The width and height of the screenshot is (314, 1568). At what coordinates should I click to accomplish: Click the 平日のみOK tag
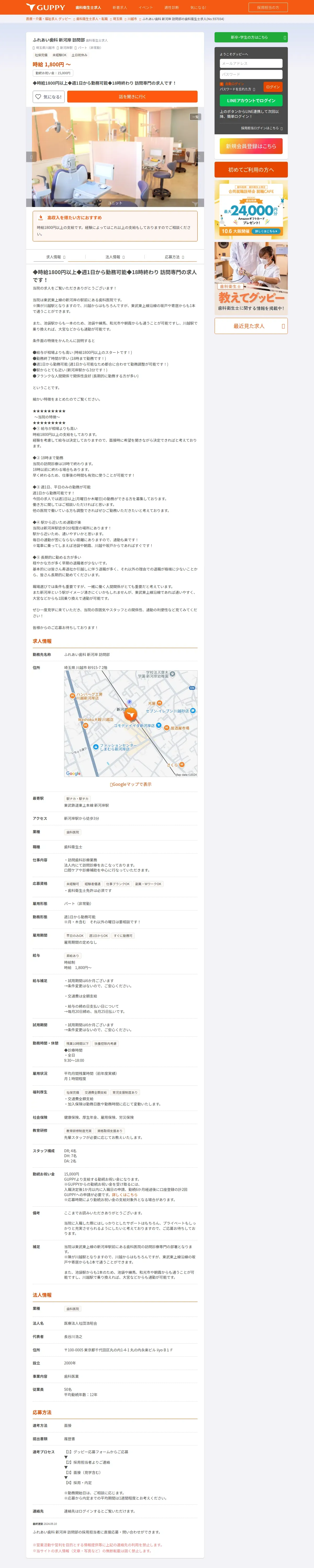(x=75, y=936)
